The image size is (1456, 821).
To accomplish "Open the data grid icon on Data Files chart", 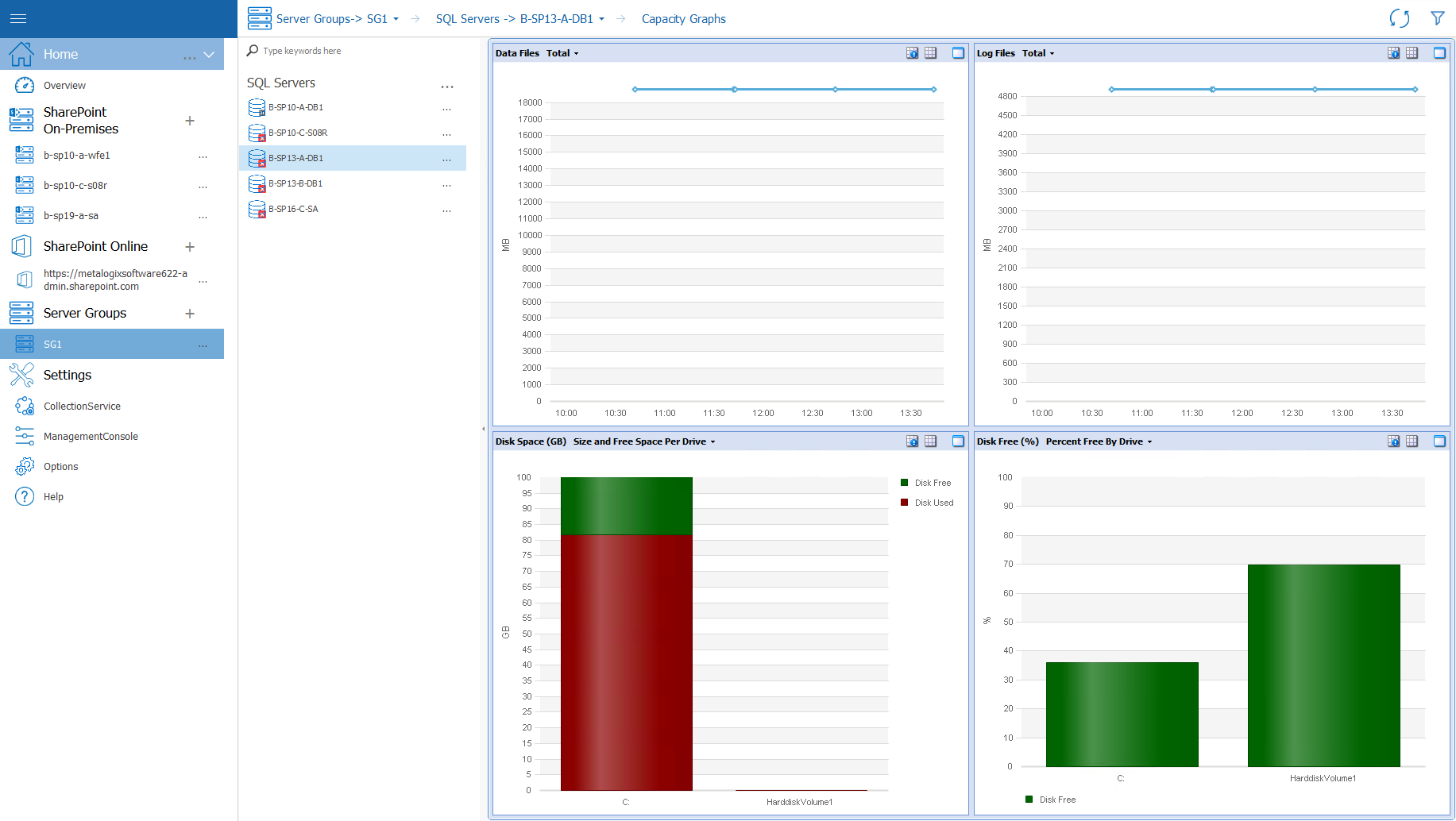I will tap(930, 52).
